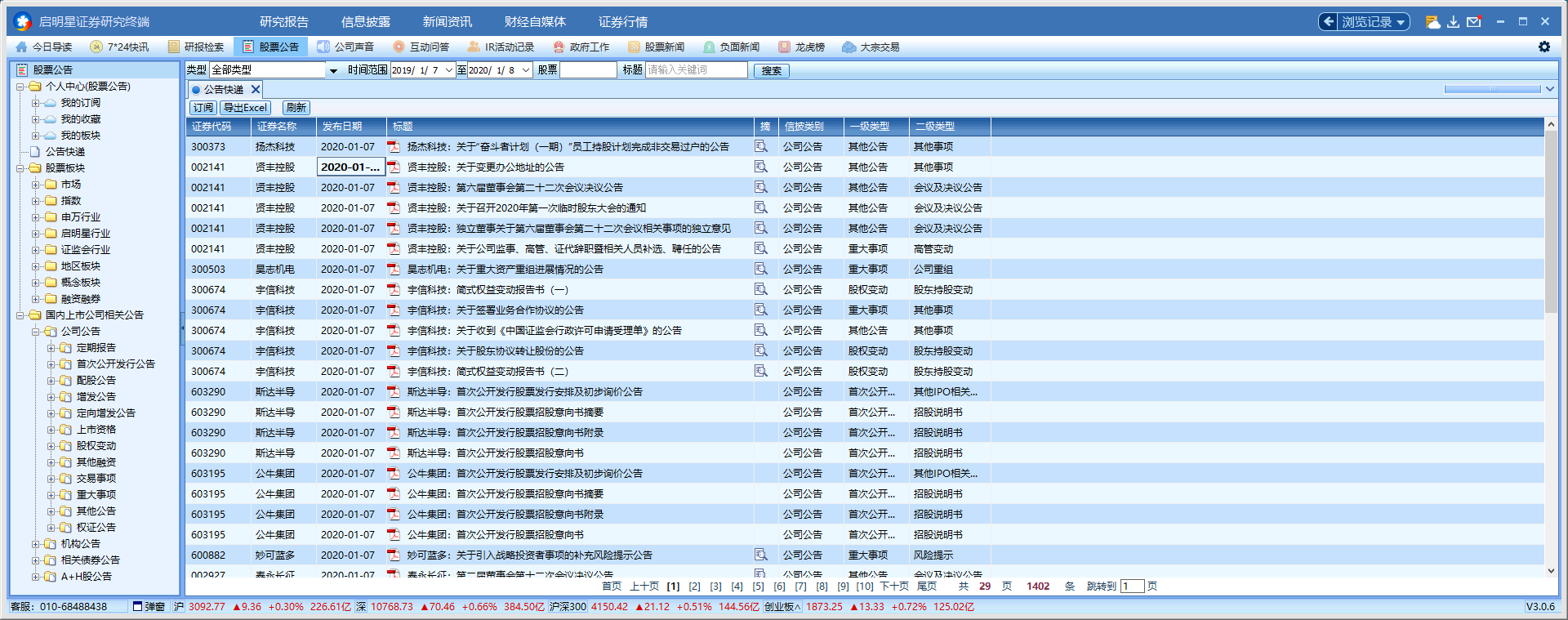Select 重大事项 in the left tree
This screenshot has height=620, width=1568.
[96, 495]
